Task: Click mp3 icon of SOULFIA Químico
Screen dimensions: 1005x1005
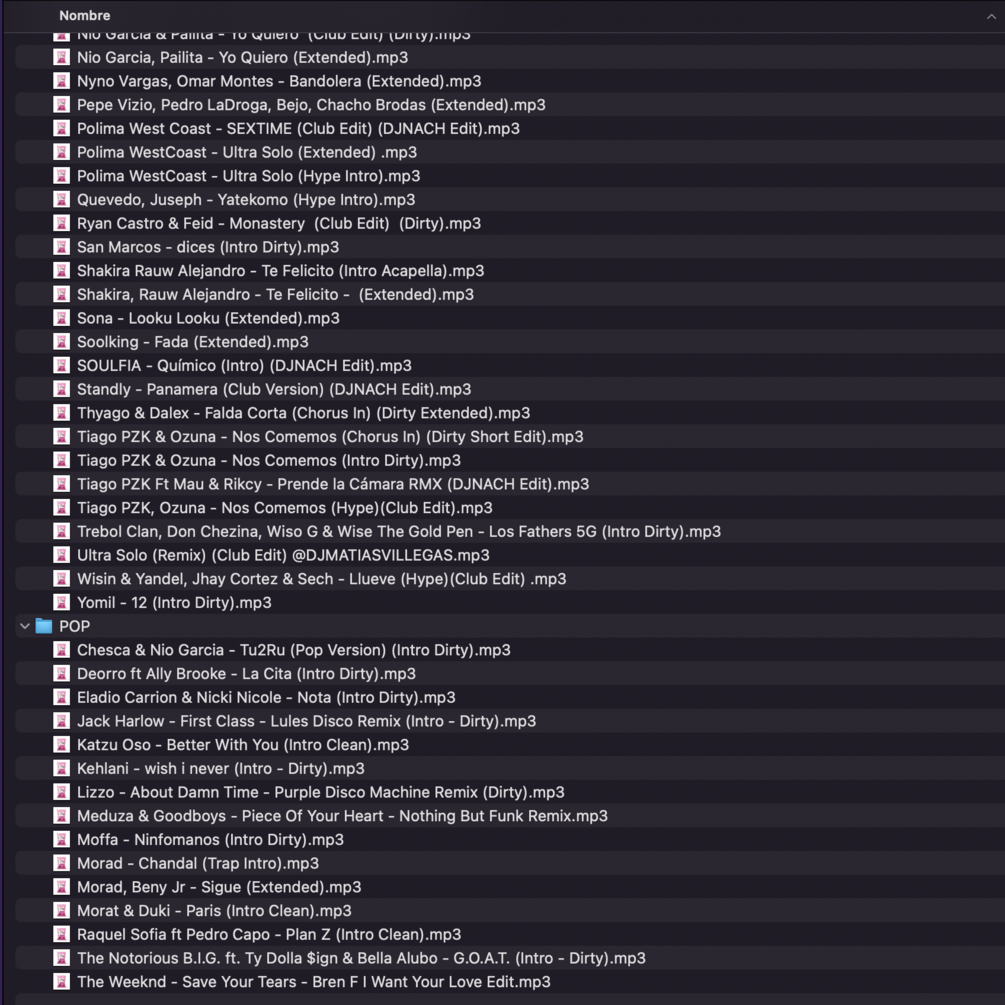Action: pyautogui.click(x=62, y=366)
